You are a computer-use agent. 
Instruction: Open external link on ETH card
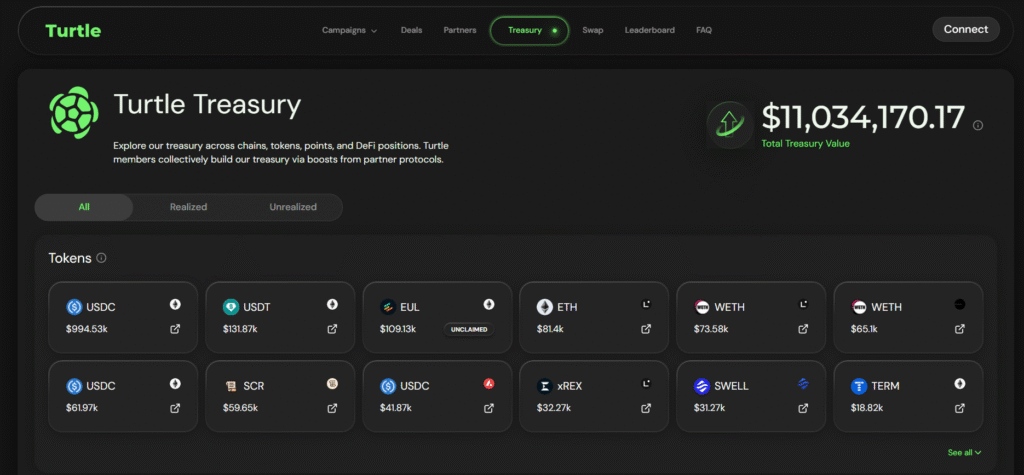coord(646,329)
